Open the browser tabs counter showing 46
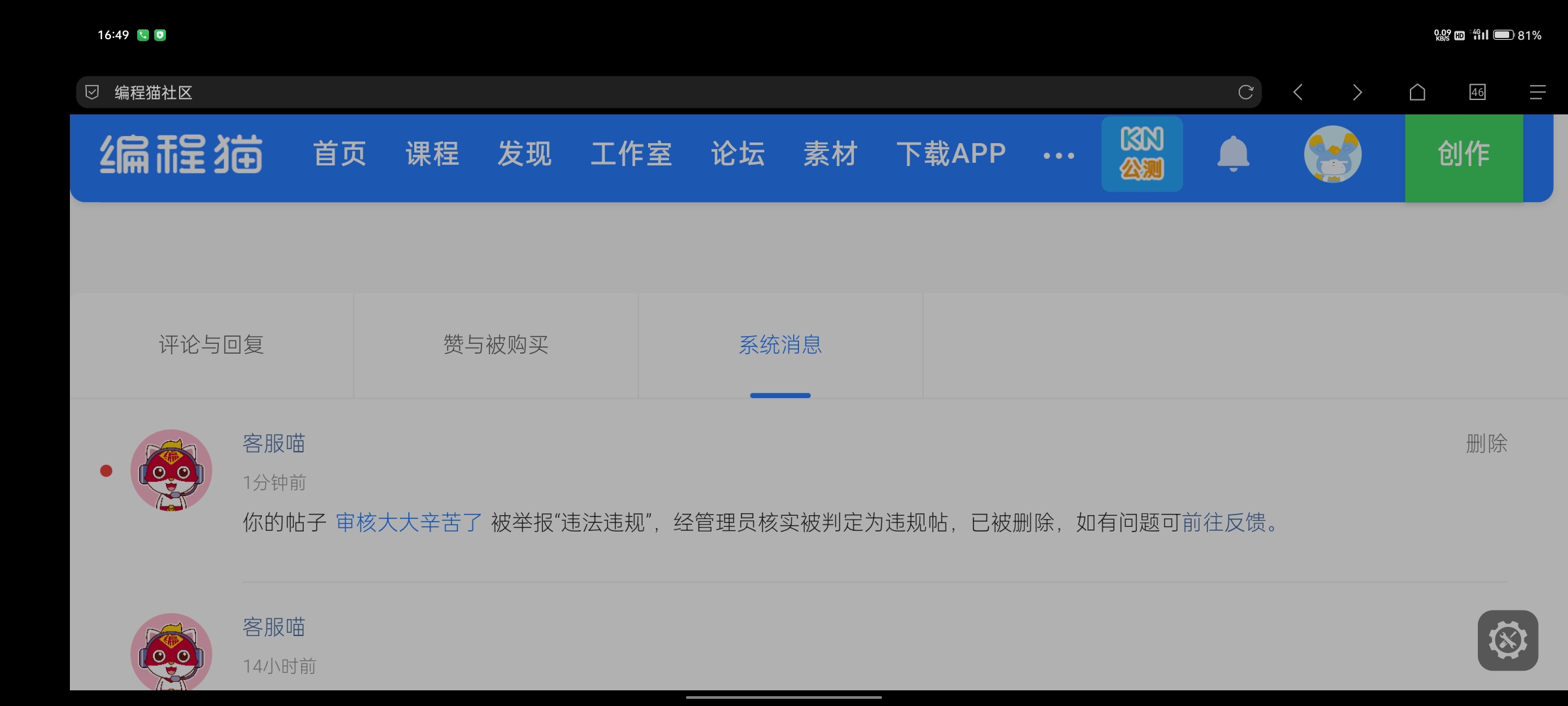Screen dimensions: 1568x706 pos(1477,92)
